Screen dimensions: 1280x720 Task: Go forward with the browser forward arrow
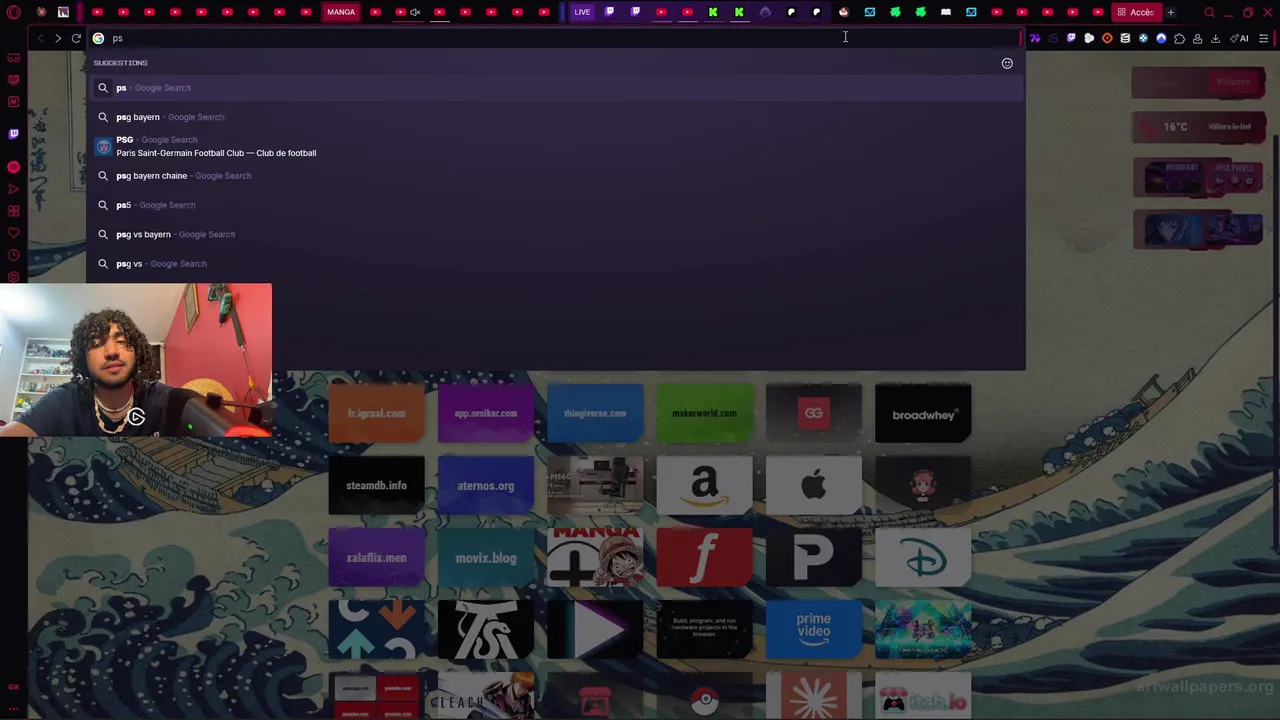point(58,38)
